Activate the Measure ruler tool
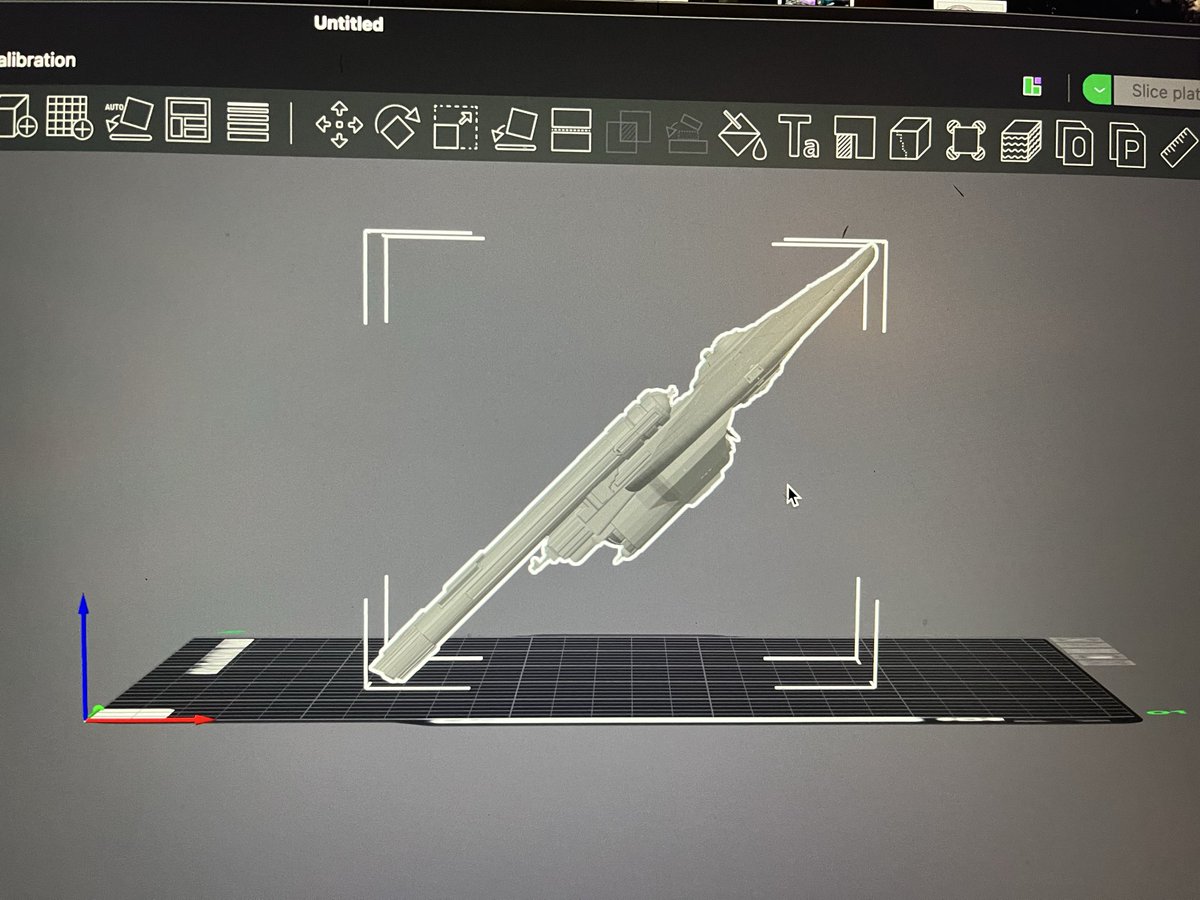The height and width of the screenshot is (900, 1200). click(1181, 146)
